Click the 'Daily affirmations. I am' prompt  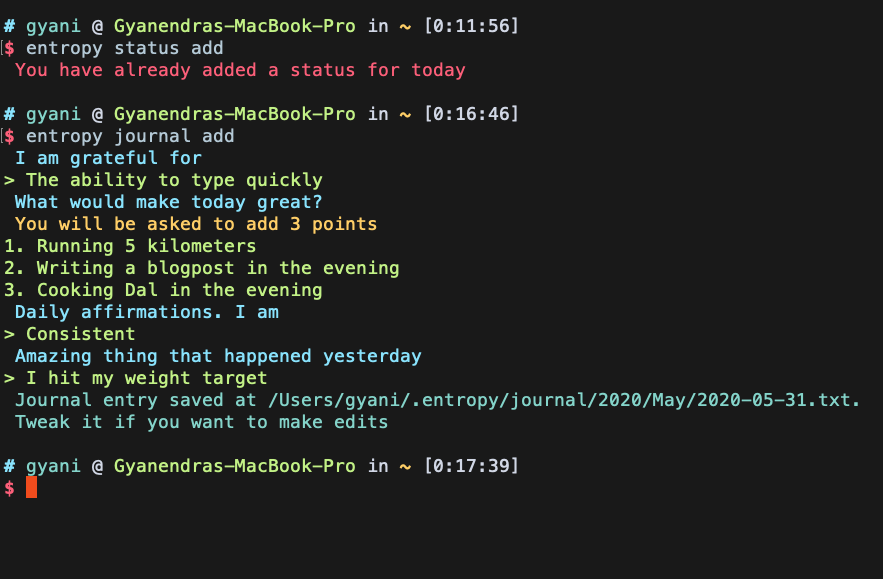click(x=146, y=312)
